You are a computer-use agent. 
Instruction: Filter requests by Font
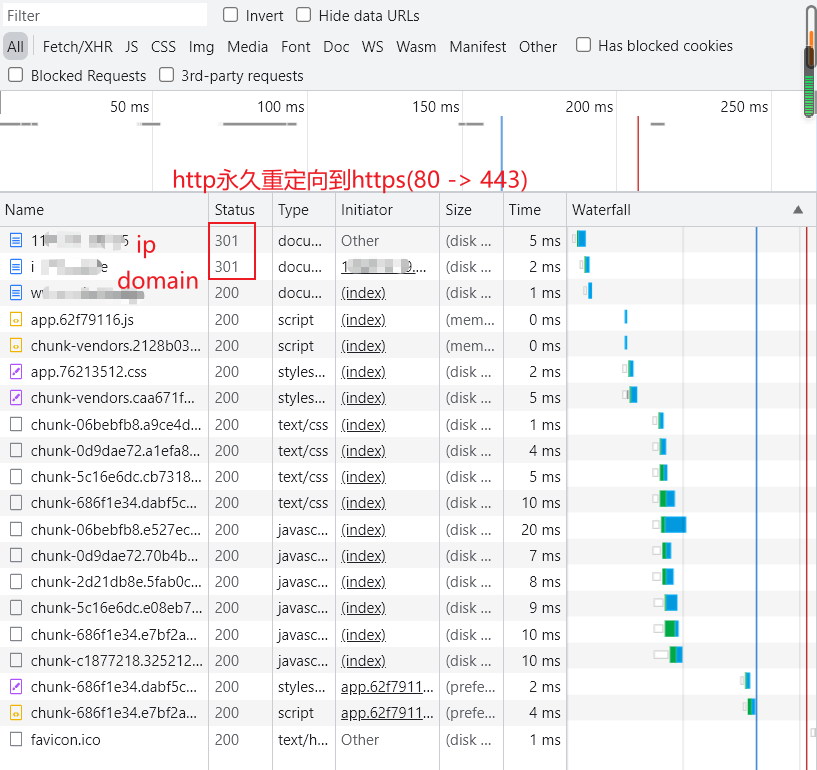point(295,46)
